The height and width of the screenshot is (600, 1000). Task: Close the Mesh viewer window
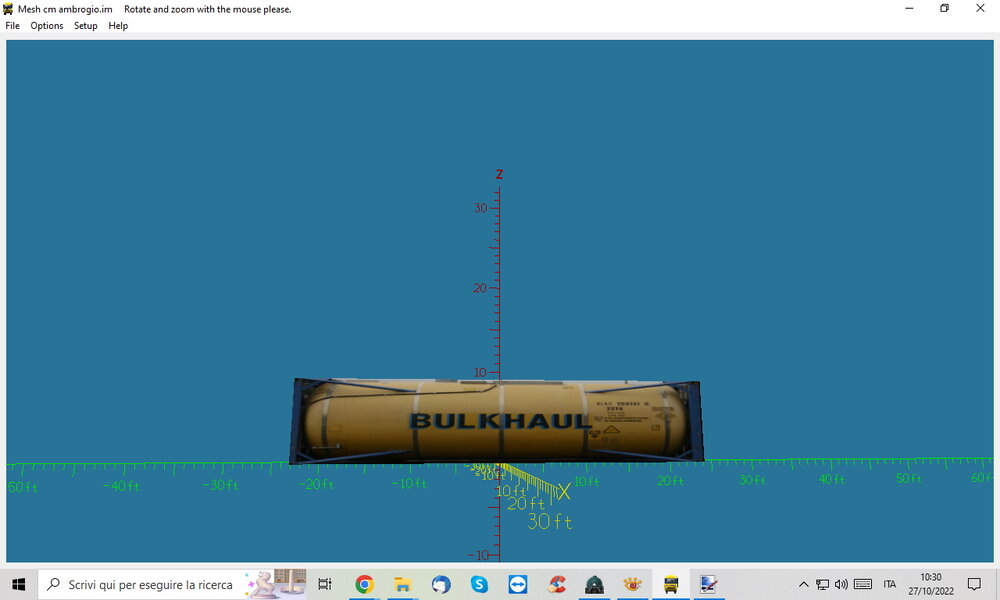click(980, 8)
